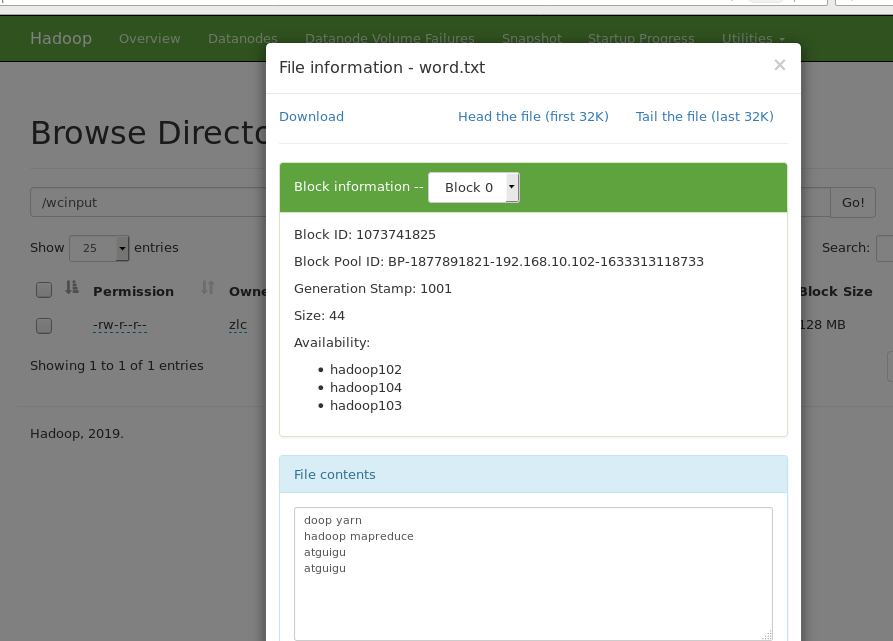Select the hadoop104 availability entry
The image size is (893, 641).
click(366, 388)
